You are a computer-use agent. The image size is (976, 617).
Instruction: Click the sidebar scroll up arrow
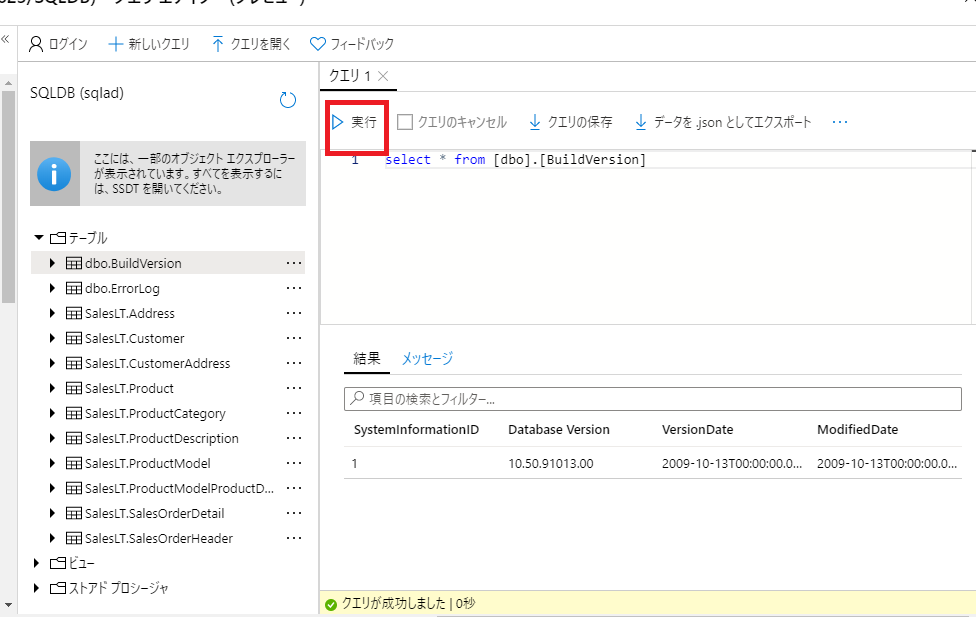(x=8, y=82)
